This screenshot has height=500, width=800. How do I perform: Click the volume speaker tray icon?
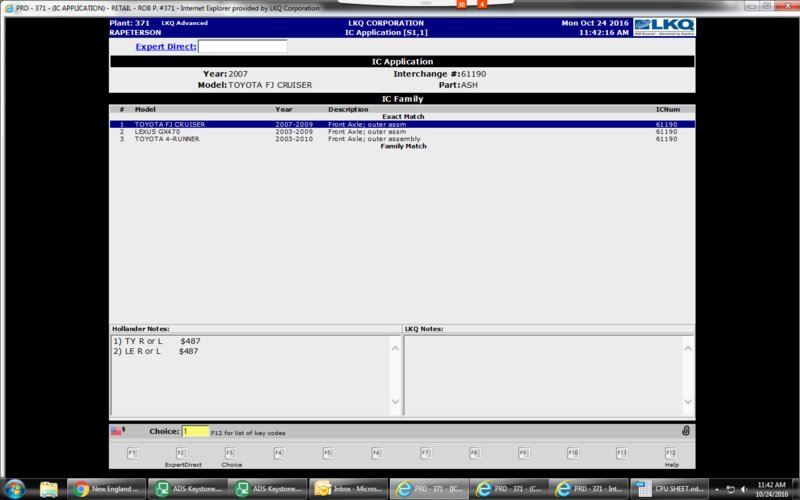[x=744, y=489]
